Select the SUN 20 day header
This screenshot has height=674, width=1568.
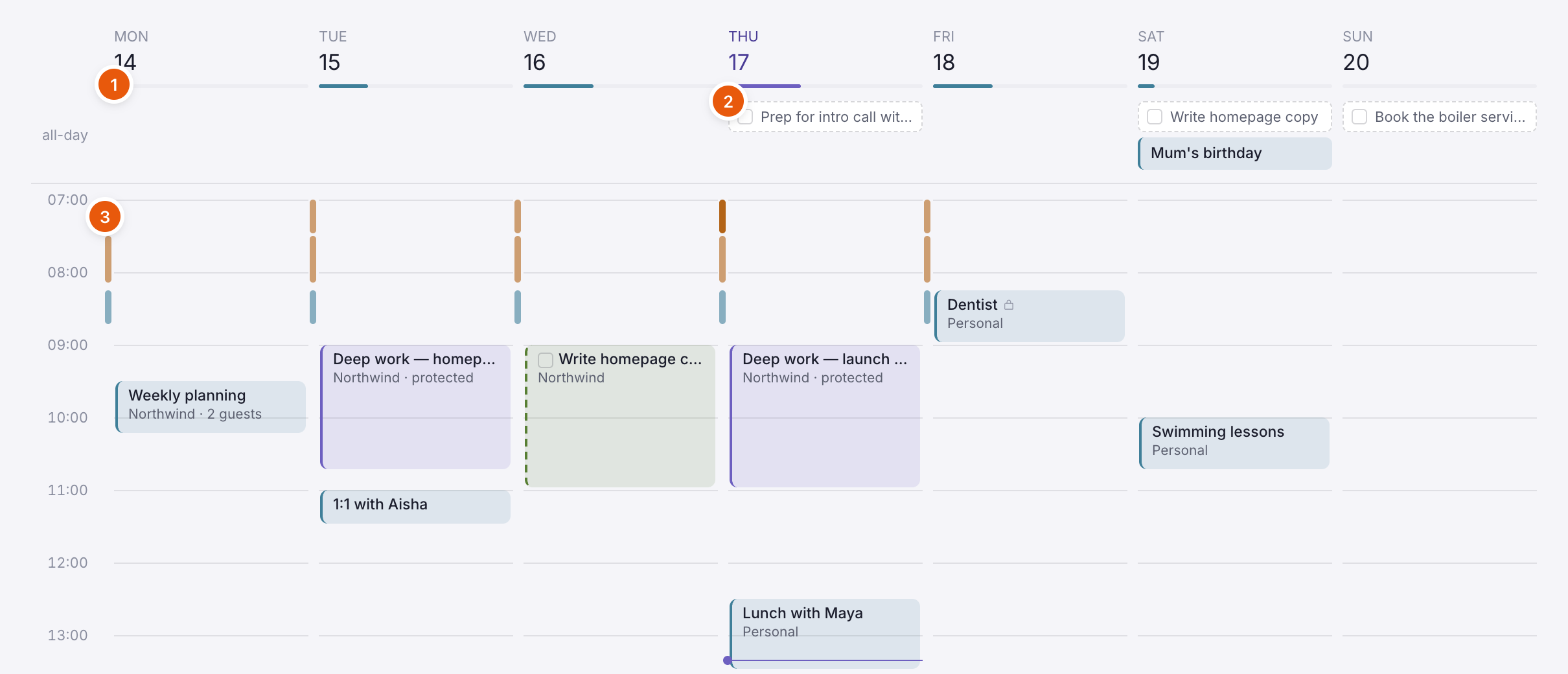pos(1357,51)
